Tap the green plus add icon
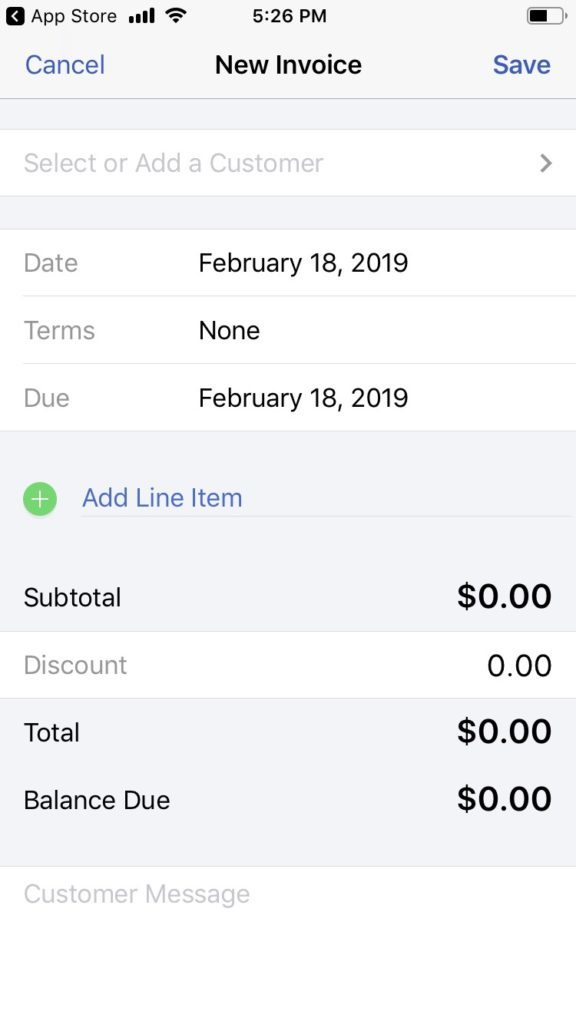Screen dimensions: 576x1024 coord(40,500)
